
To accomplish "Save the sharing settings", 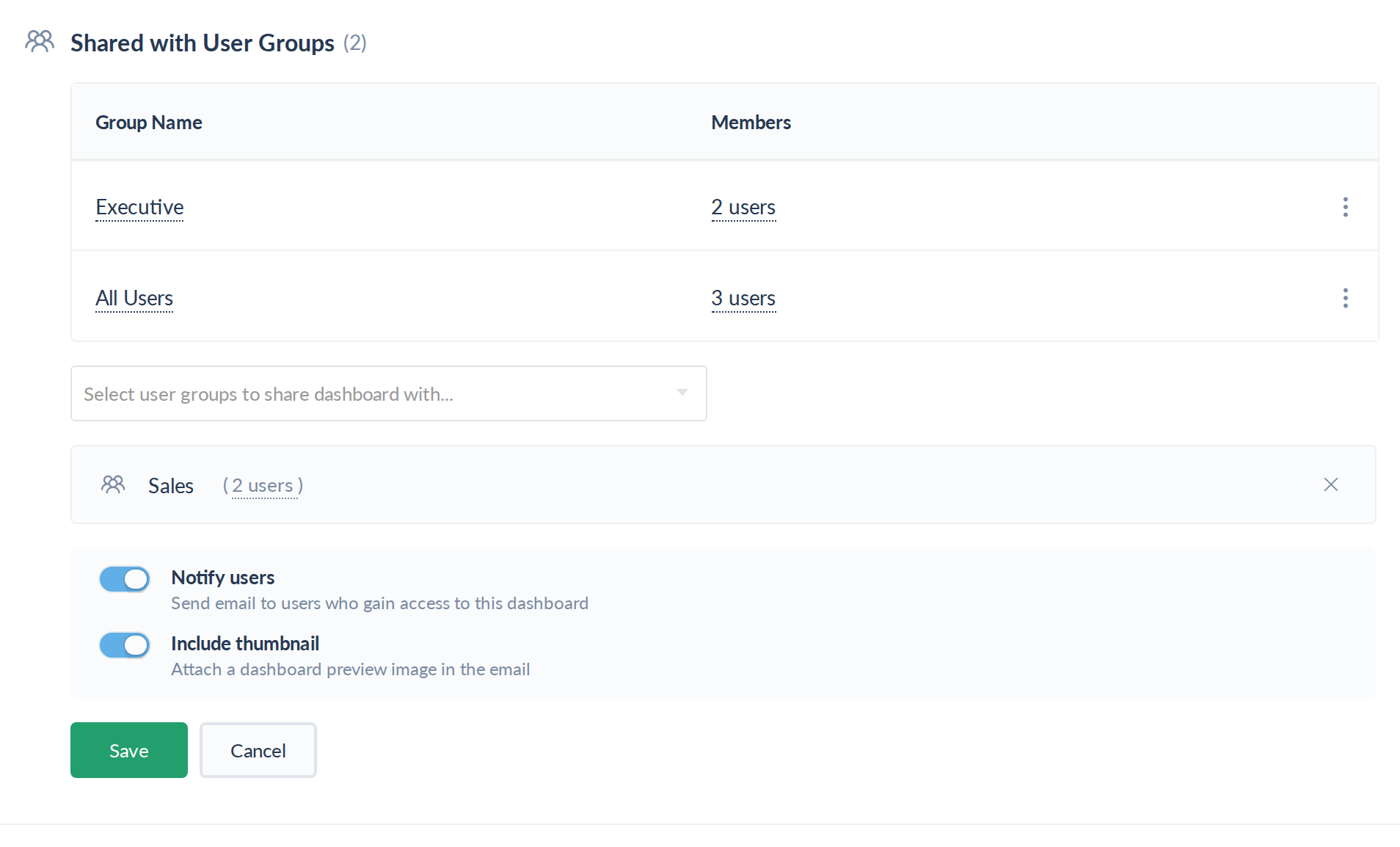I will pos(129,750).
